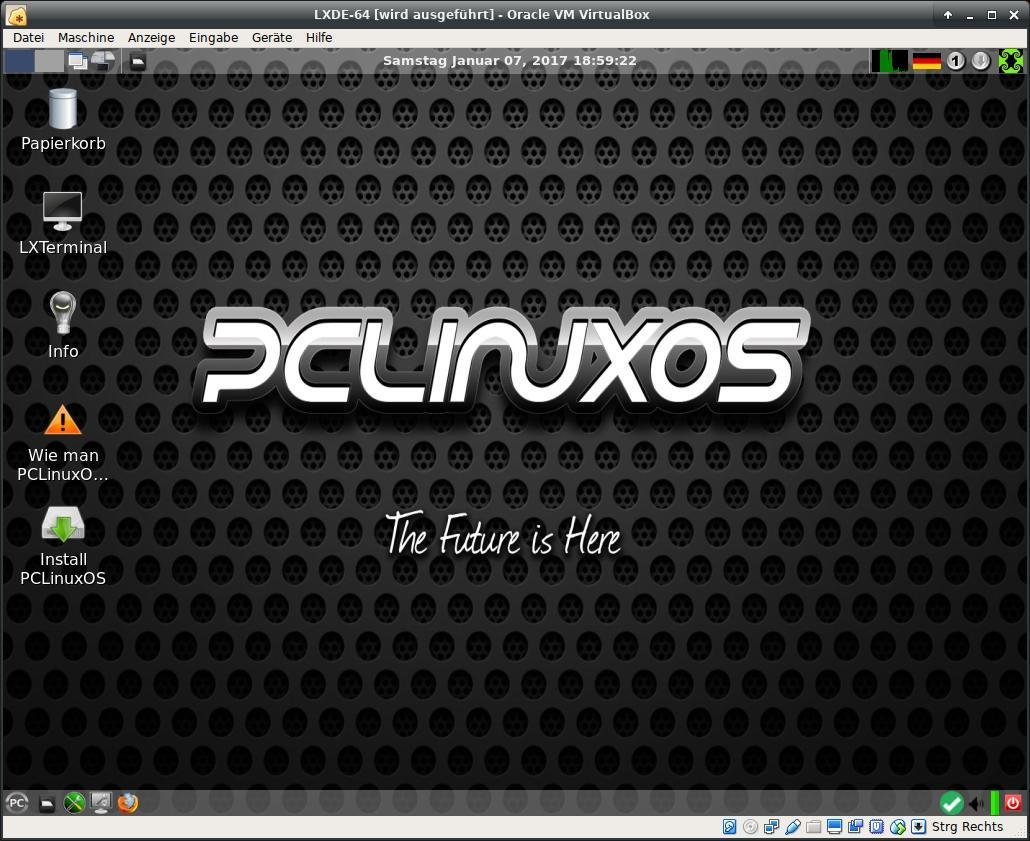The width and height of the screenshot is (1030, 841).
Task: Click the show desktop icon in top panel
Action: 103,61
